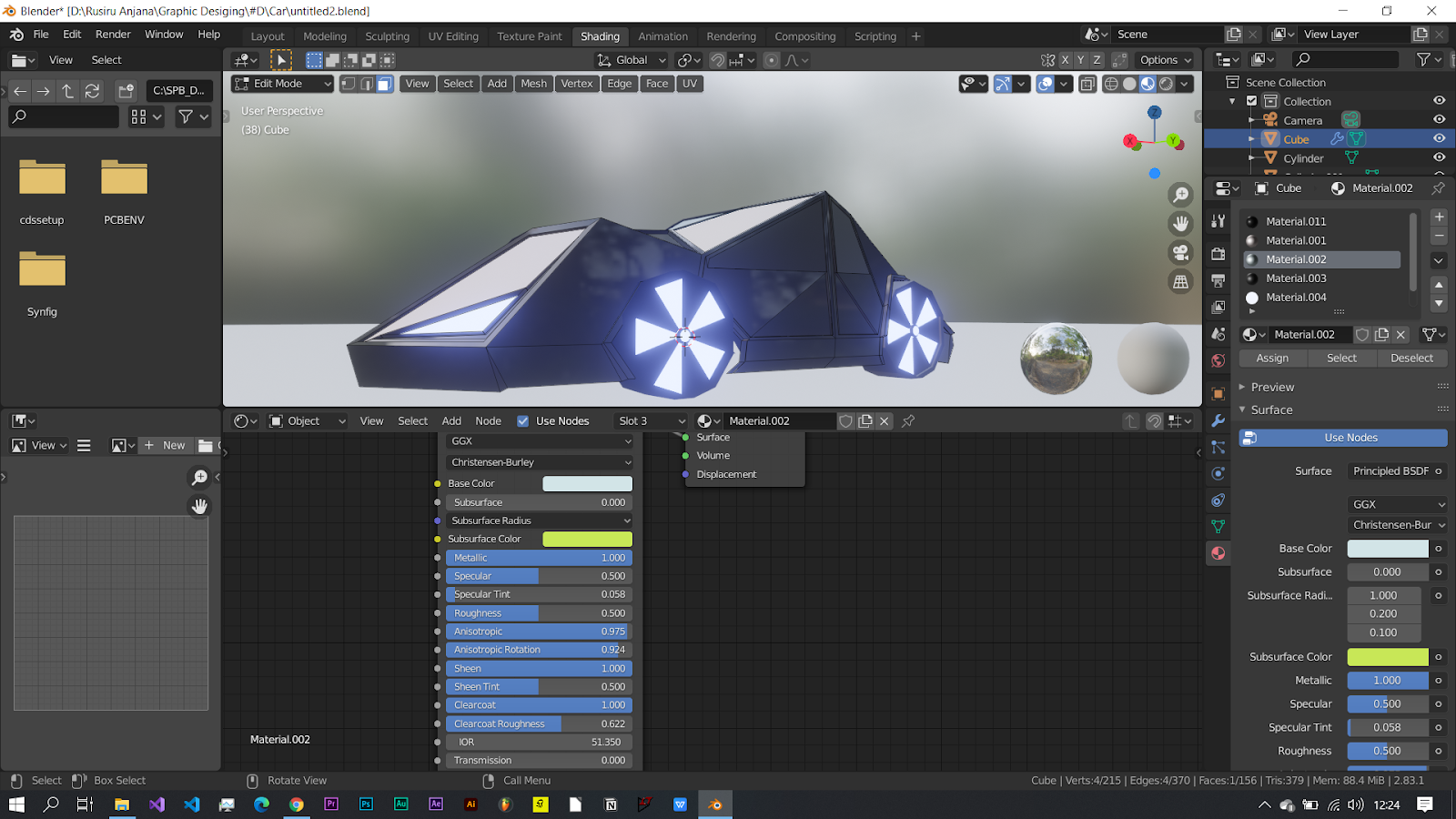Click the Assign button under the material list
The height and width of the screenshot is (819, 1456).
click(x=1271, y=358)
